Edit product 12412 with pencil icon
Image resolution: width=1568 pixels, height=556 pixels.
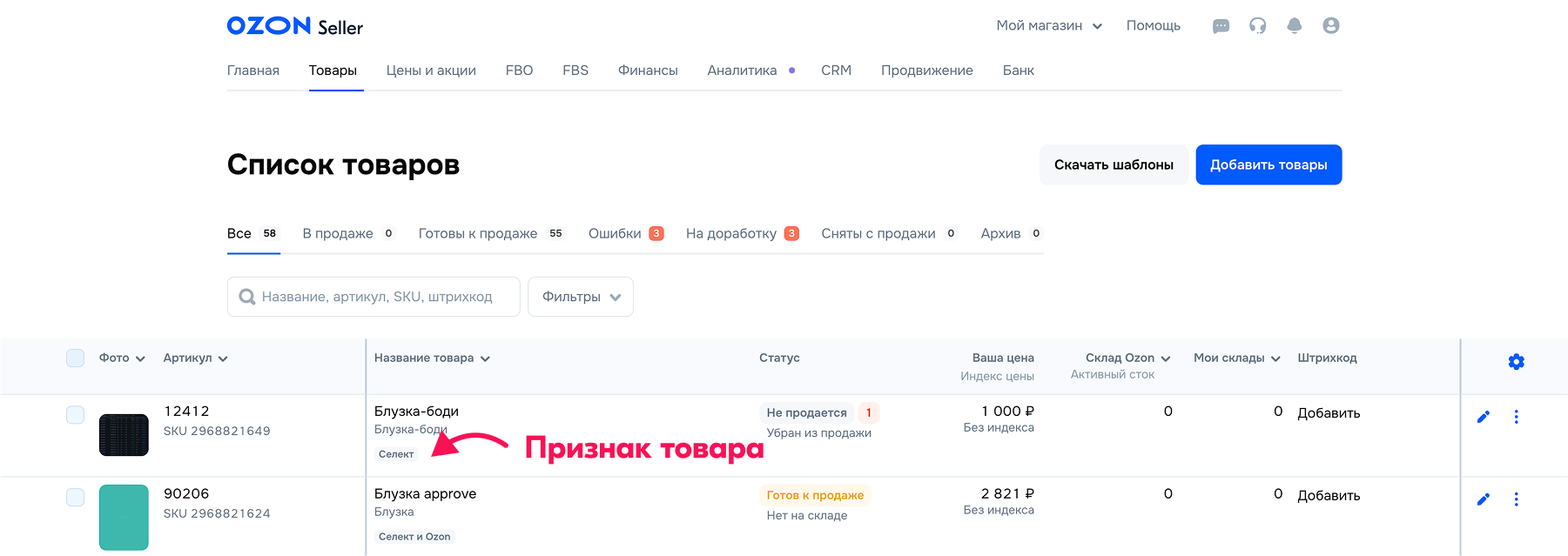1484,417
